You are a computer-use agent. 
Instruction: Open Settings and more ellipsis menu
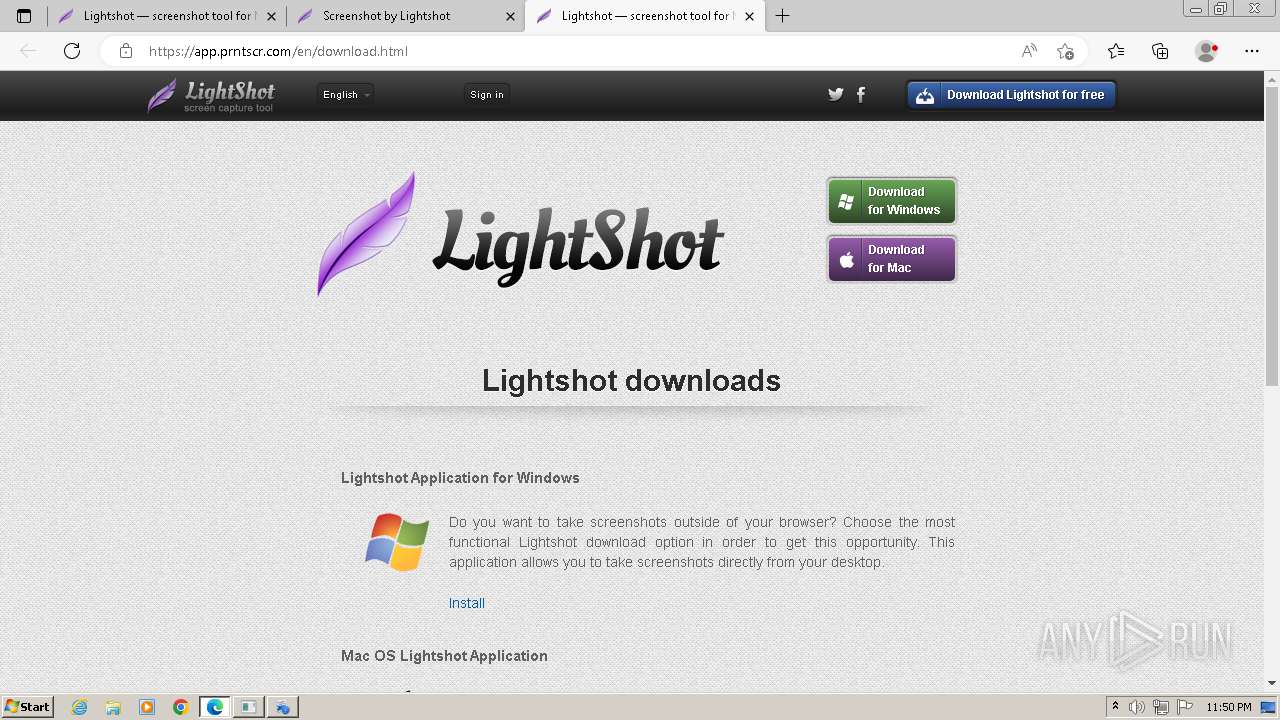[x=1252, y=51]
